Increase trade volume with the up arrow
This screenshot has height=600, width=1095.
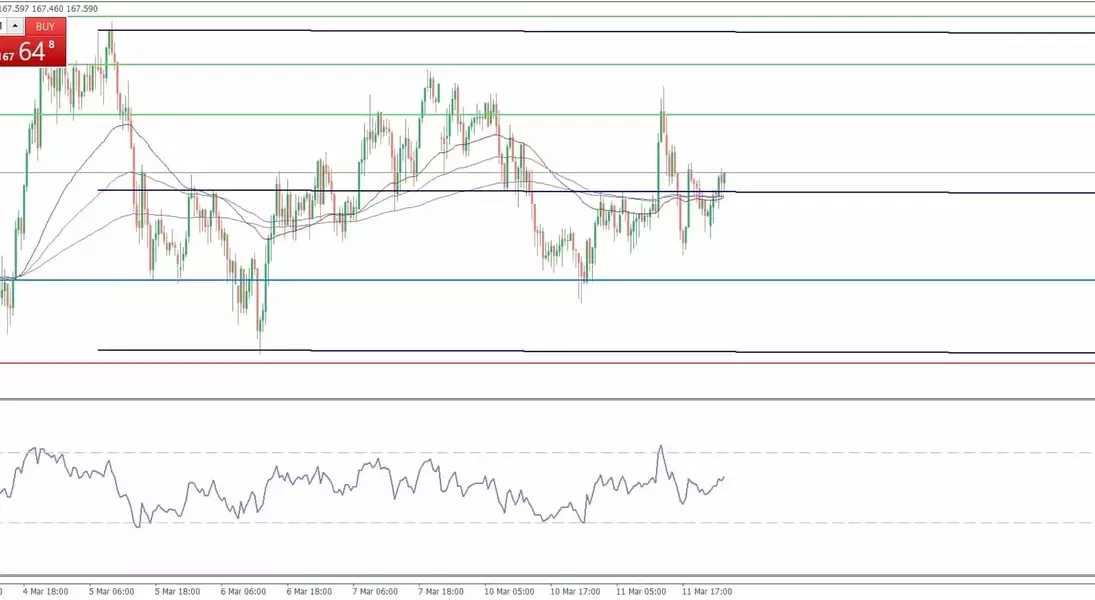pos(15,27)
